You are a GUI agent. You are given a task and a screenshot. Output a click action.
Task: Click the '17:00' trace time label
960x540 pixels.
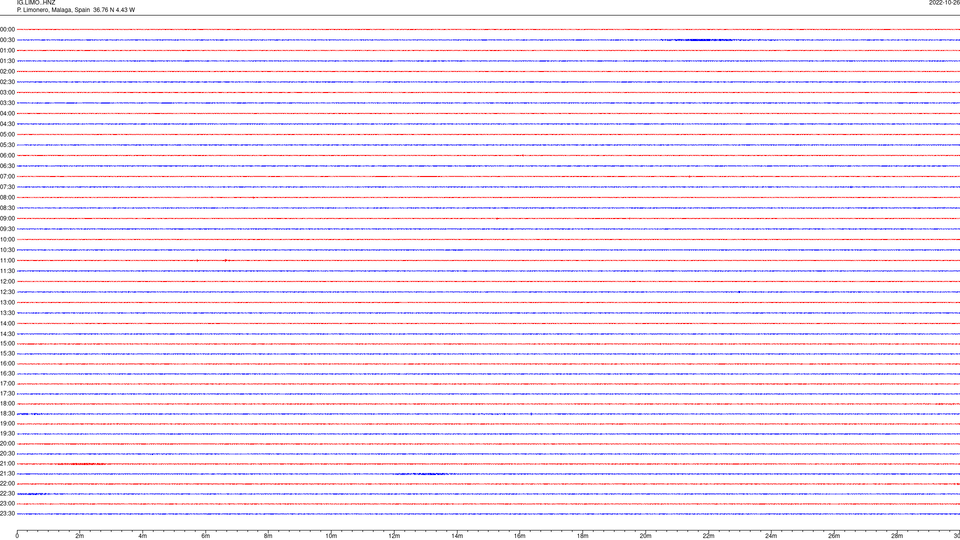tap(7, 384)
